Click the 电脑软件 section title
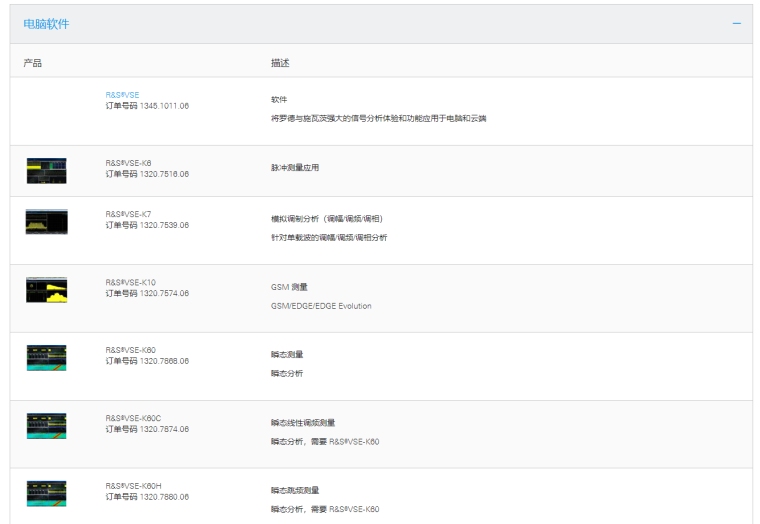The width and height of the screenshot is (760, 524). pos(47,24)
